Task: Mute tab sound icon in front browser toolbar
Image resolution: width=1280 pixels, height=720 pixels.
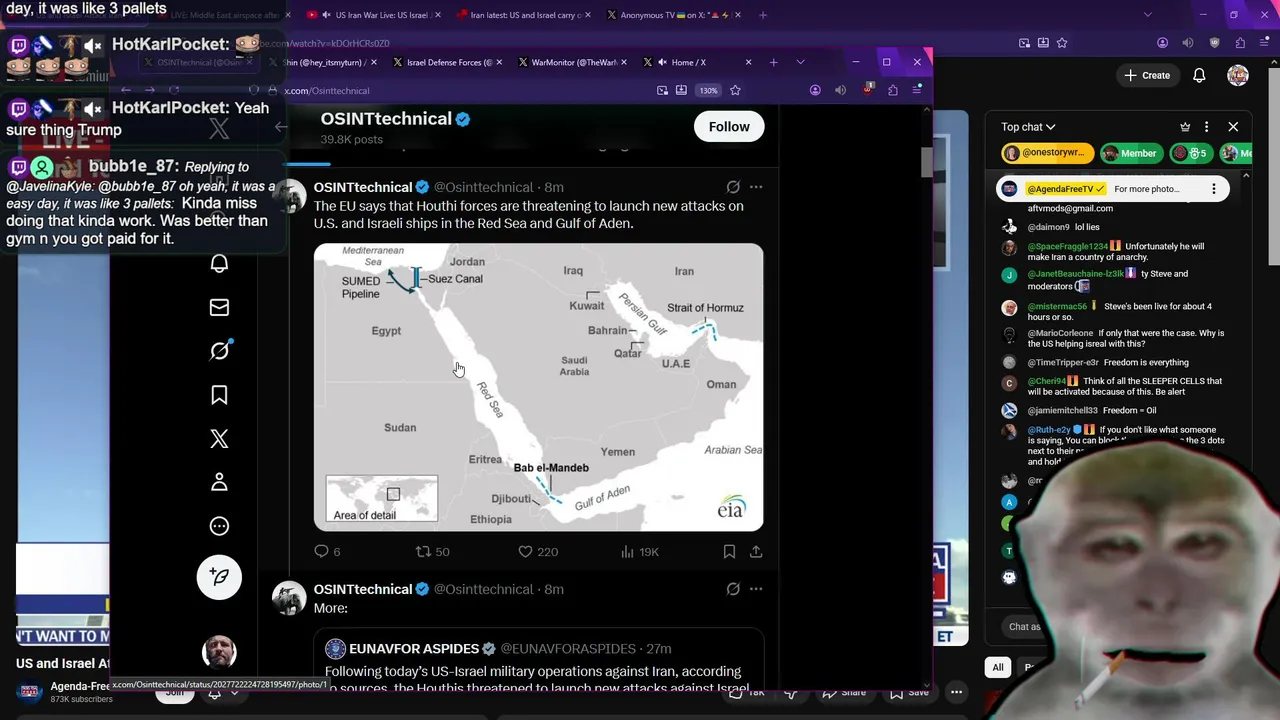Action: pos(840,90)
